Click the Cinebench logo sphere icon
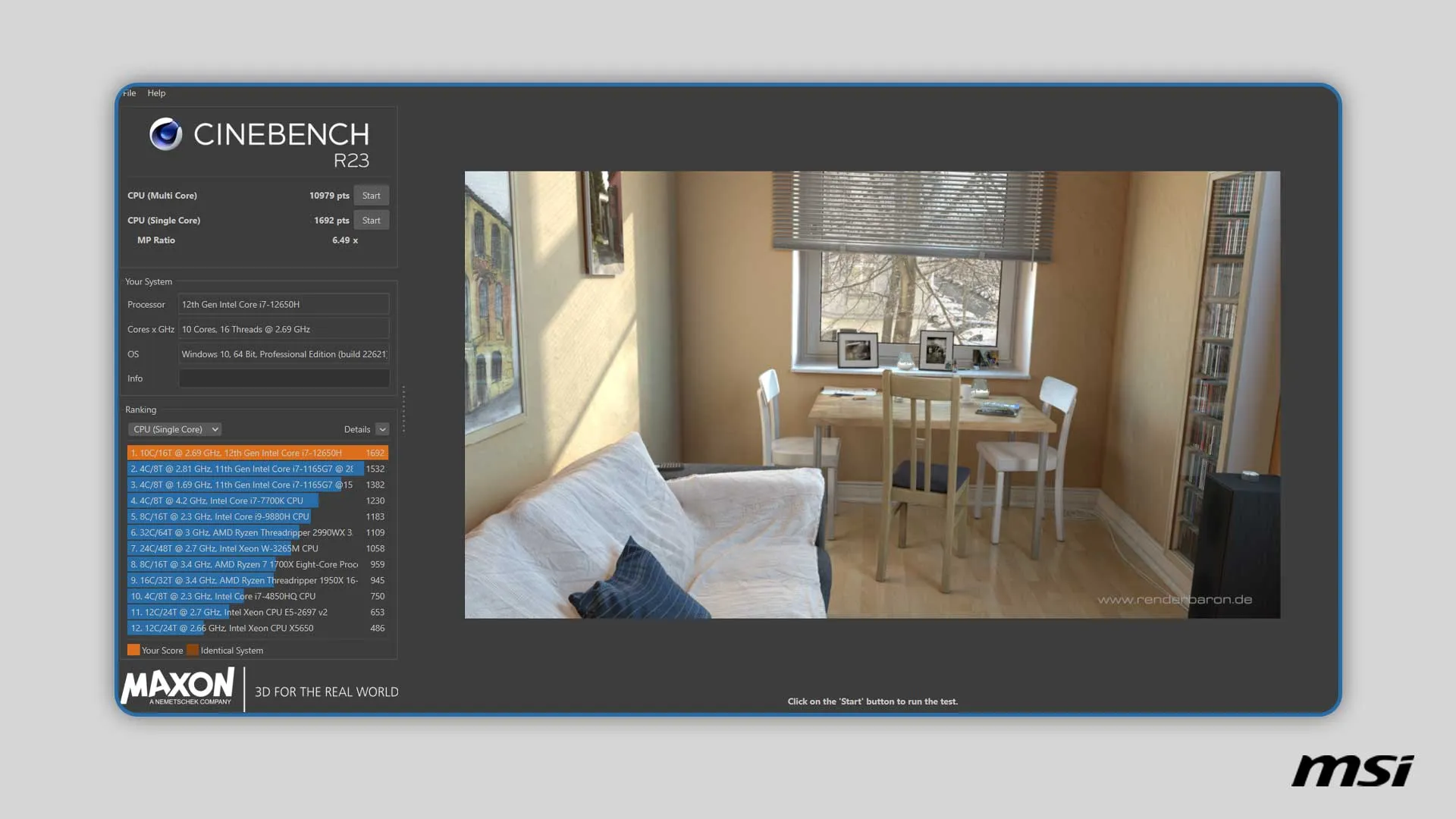The width and height of the screenshot is (1456, 819). click(165, 134)
